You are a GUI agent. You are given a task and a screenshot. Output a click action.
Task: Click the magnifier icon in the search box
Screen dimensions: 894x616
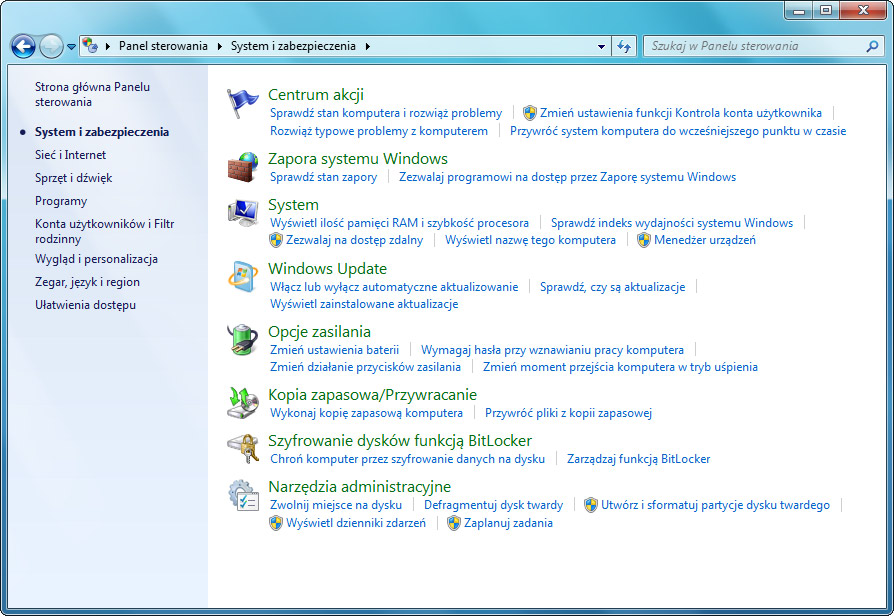pyautogui.click(x=872, y=46)
